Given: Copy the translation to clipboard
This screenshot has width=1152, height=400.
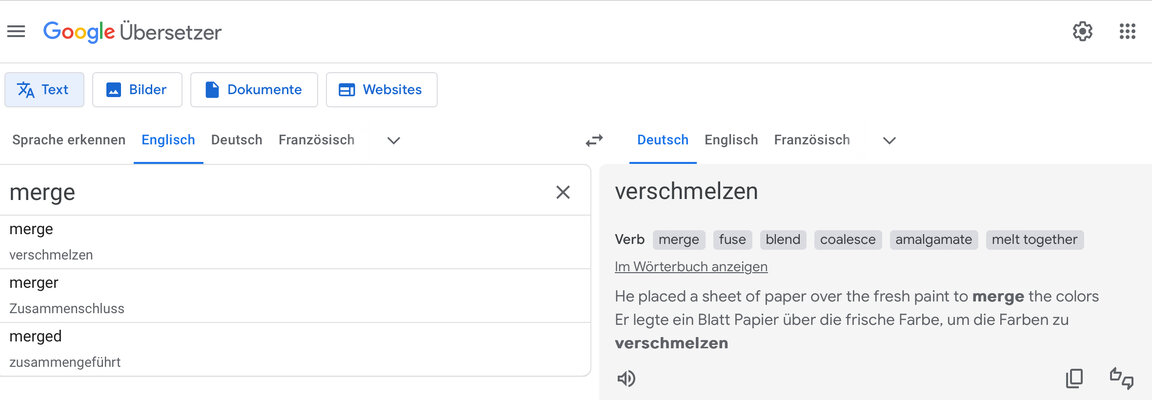Looking at the screenshot, I should [1074, 379].
